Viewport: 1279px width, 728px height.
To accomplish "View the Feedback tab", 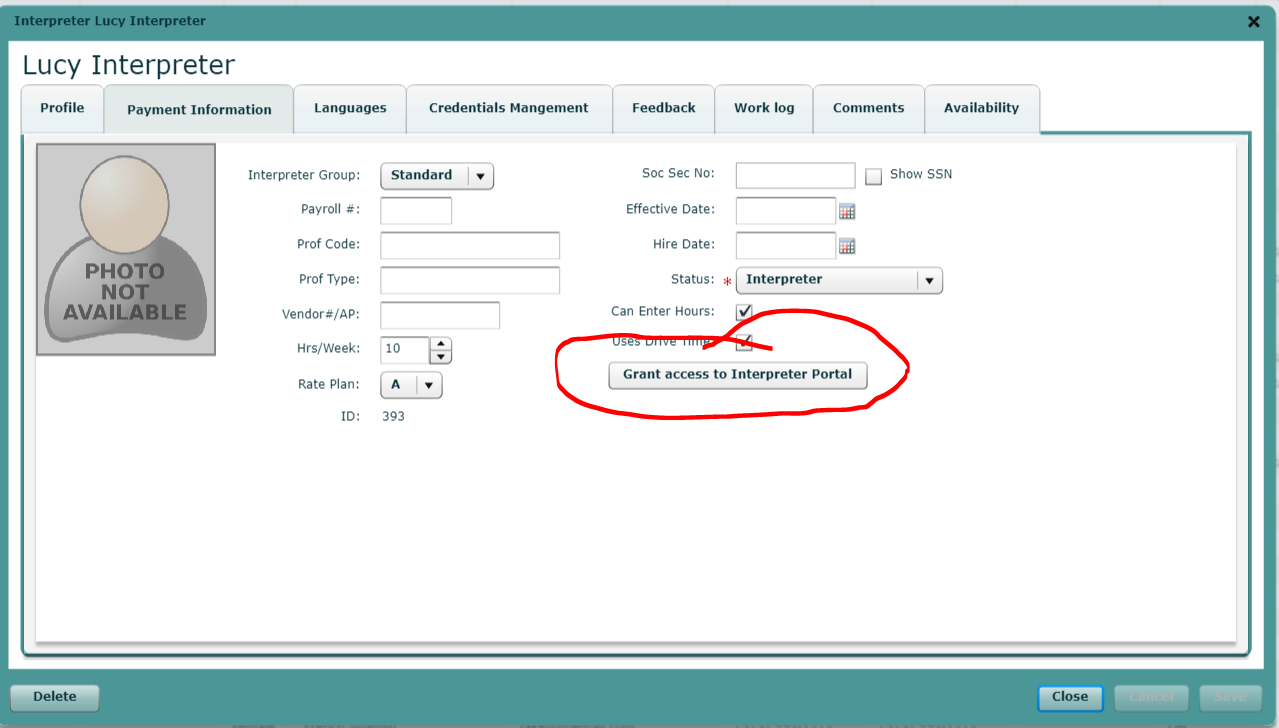I will coord(664,108).
